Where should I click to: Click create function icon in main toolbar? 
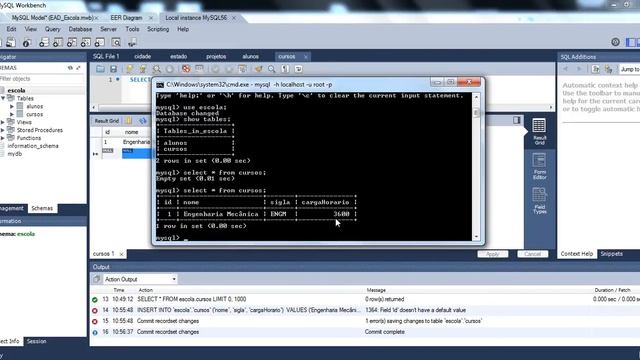pos(100,42)
